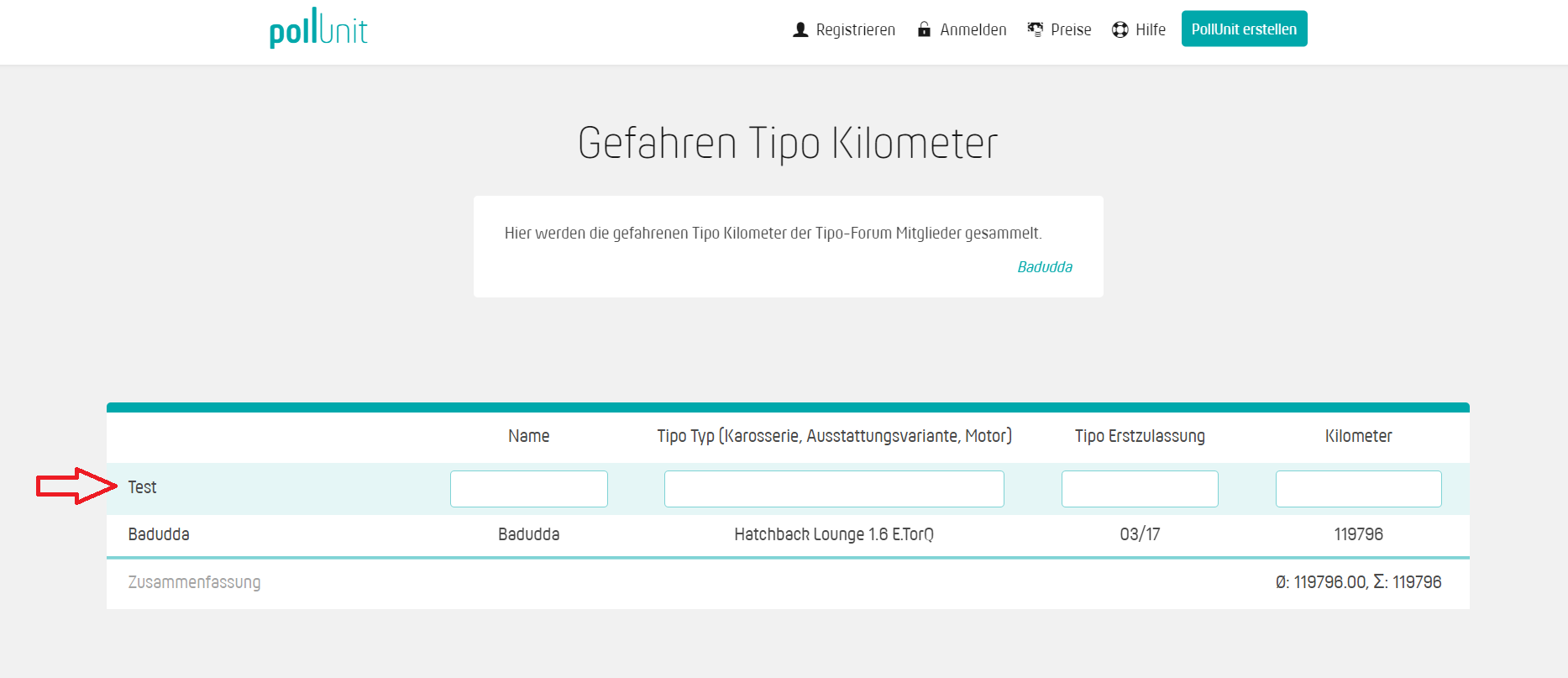Viewport: 1568px width, 678px height.
Task: Open the Badudda author link in description
Action: pyautogui.click(x=1045, y=267)
